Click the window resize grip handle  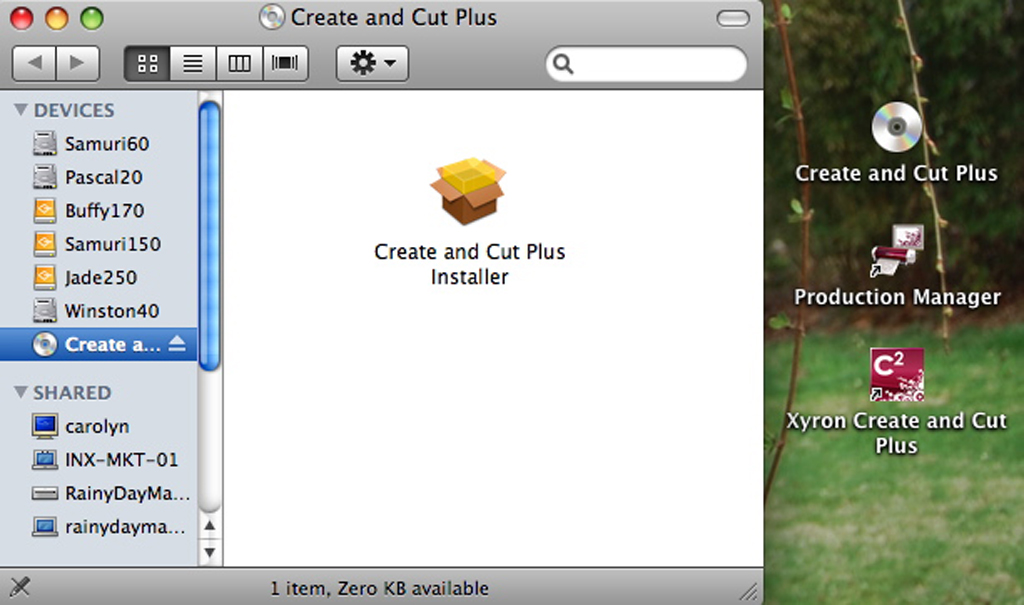749,591
